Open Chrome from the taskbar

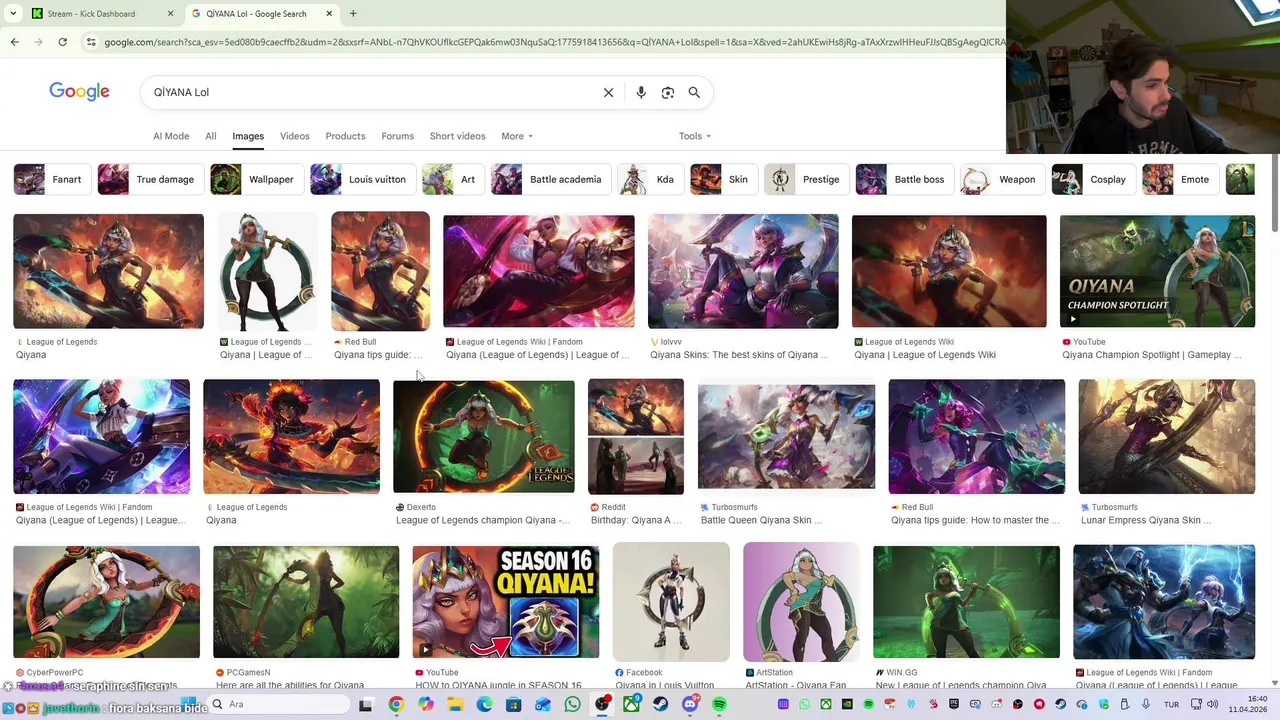click(396, 704)
